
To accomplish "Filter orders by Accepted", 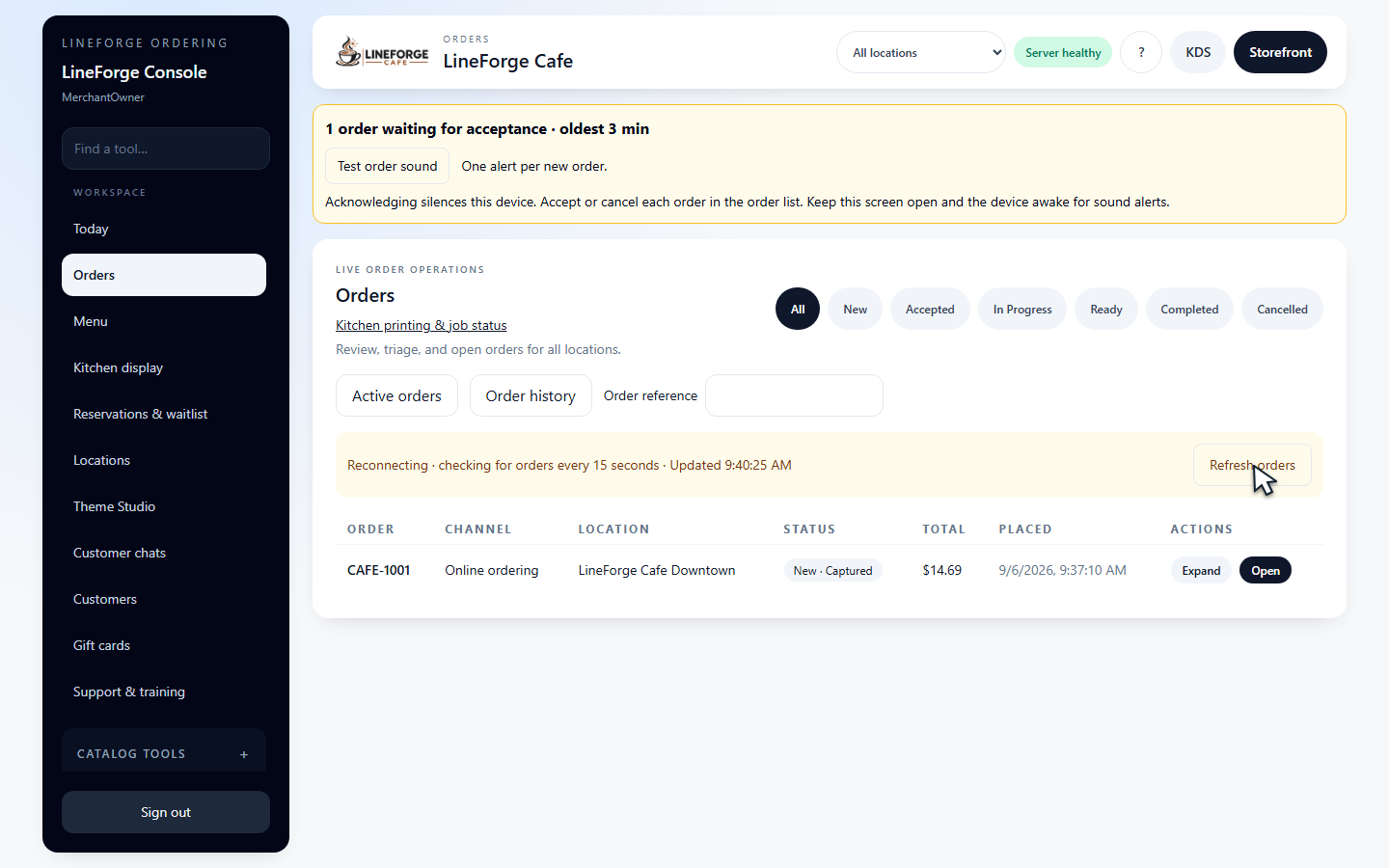I will pyautogui.click(x=930, y=309).
